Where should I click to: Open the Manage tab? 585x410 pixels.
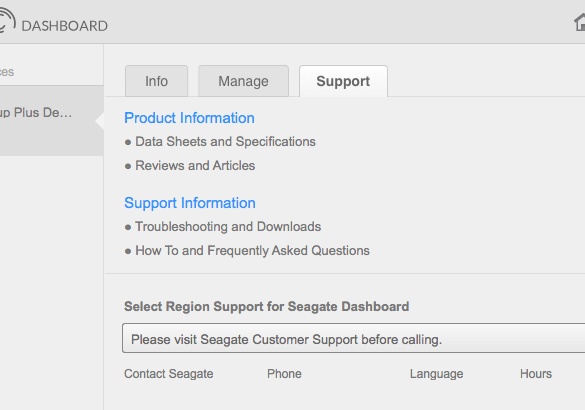pyautogui.click(x=243, y=81)
